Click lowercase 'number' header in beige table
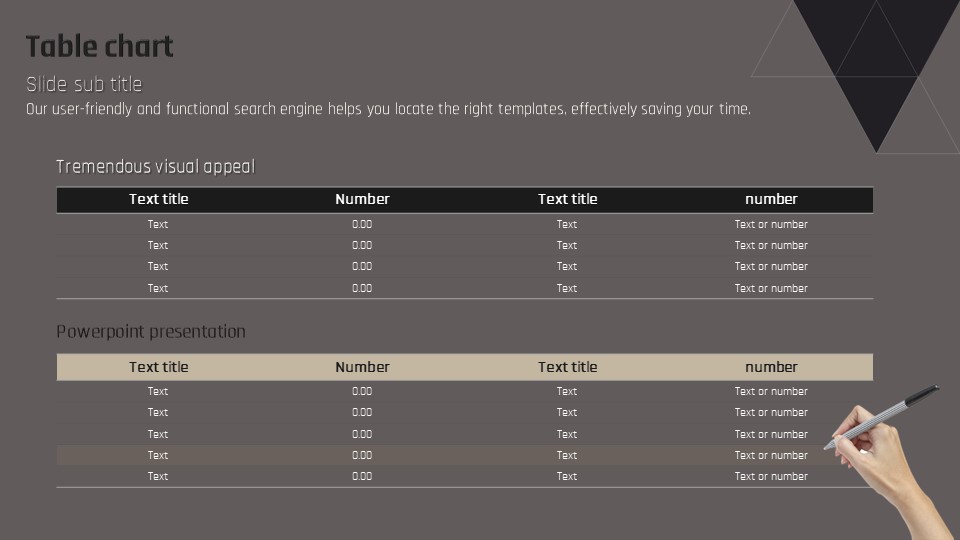Image resolution: width=960 pixels, height=540 pixels. [x=771, y=367]
